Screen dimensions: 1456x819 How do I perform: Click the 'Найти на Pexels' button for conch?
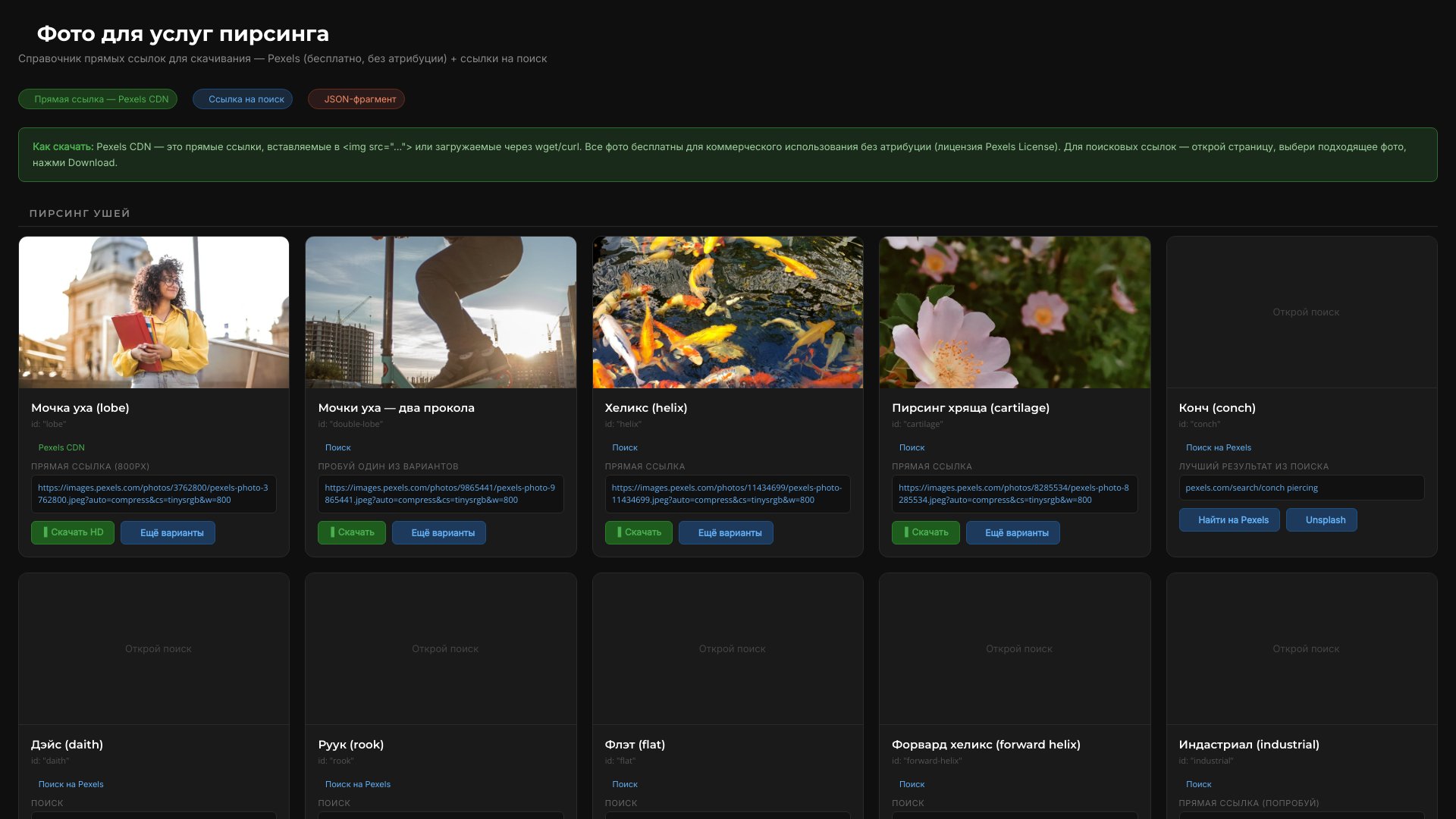(x=1228, y=520)
